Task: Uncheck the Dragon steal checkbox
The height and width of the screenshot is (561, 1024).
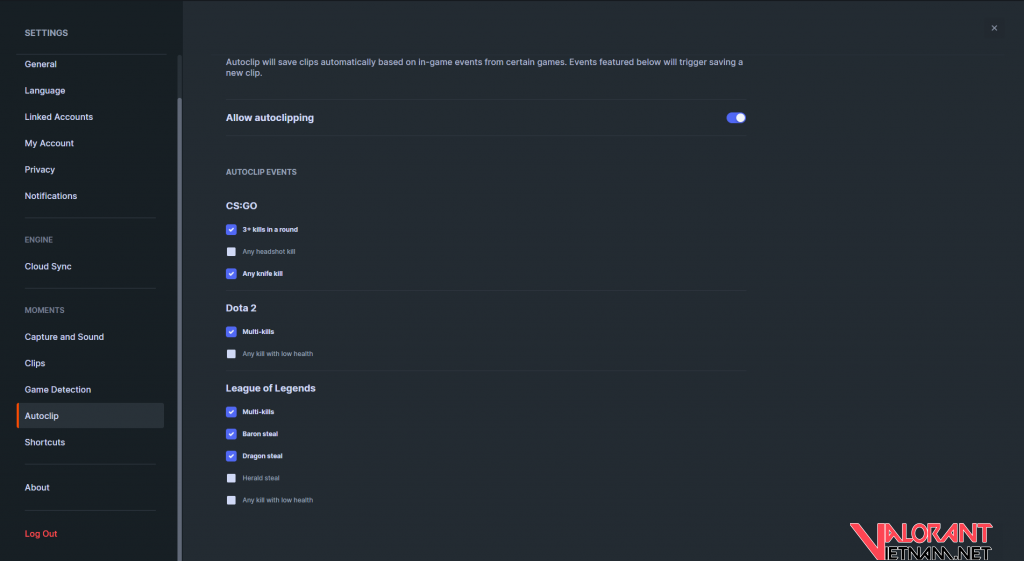Action: (231, 456)
